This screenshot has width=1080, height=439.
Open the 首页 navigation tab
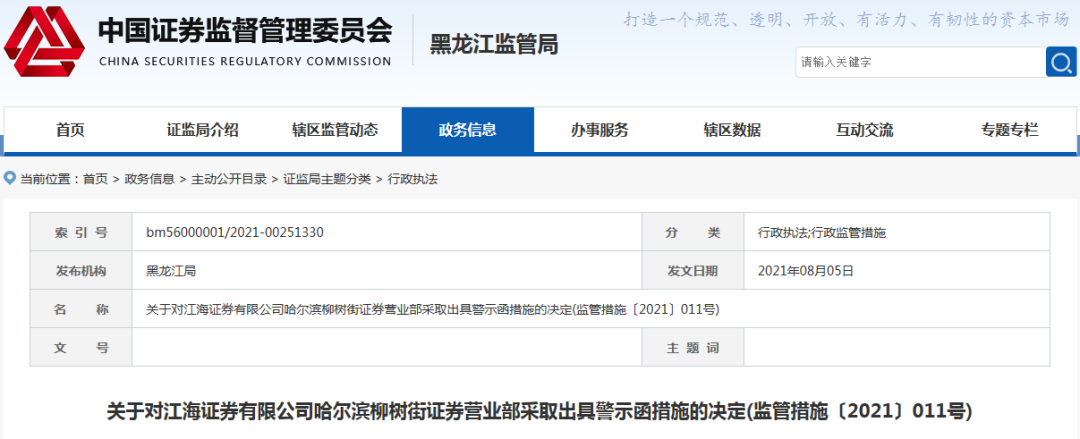[70, 130]
